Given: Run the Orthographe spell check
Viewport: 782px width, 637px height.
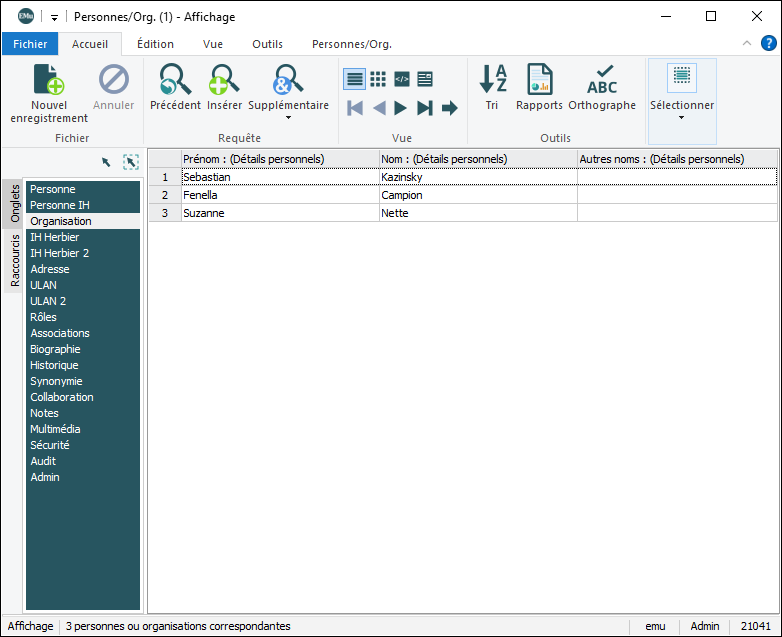Looking at the screenshot, I should click(602, 80).
